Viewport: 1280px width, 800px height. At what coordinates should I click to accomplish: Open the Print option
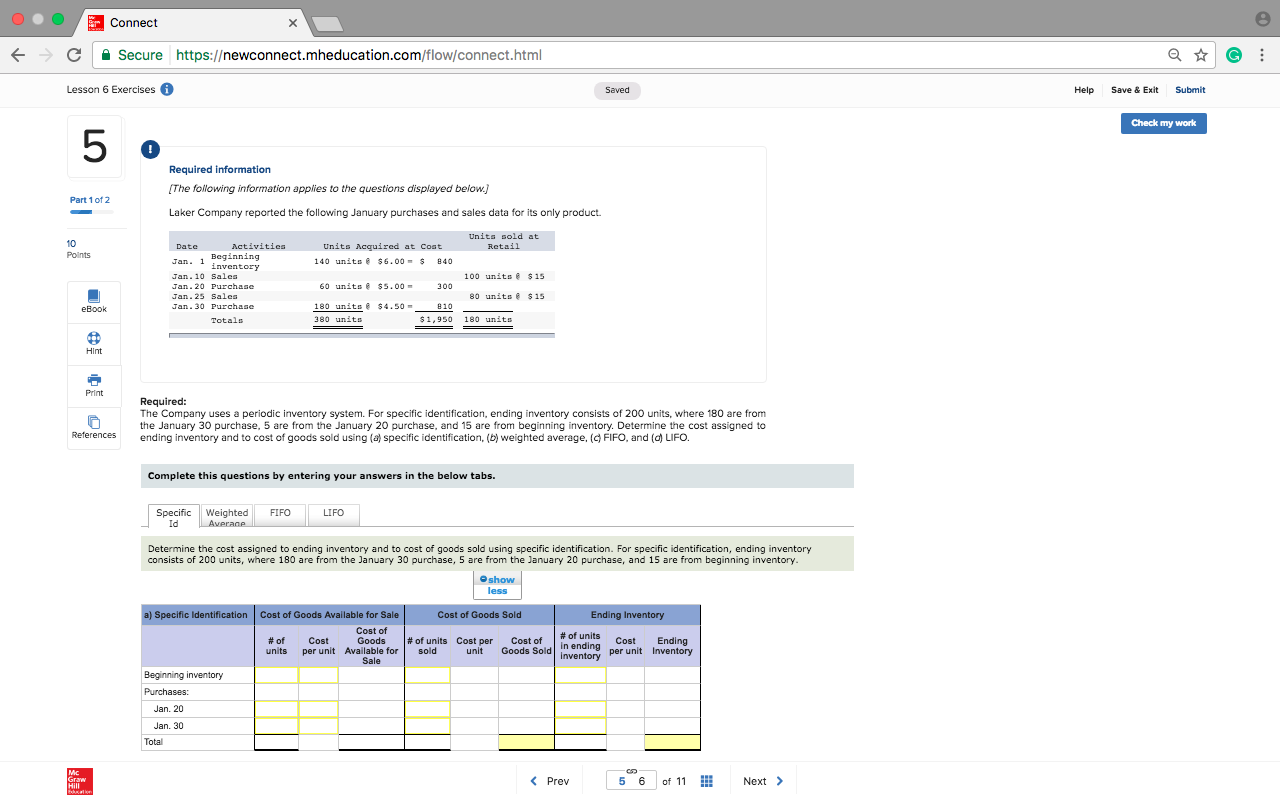93,385
